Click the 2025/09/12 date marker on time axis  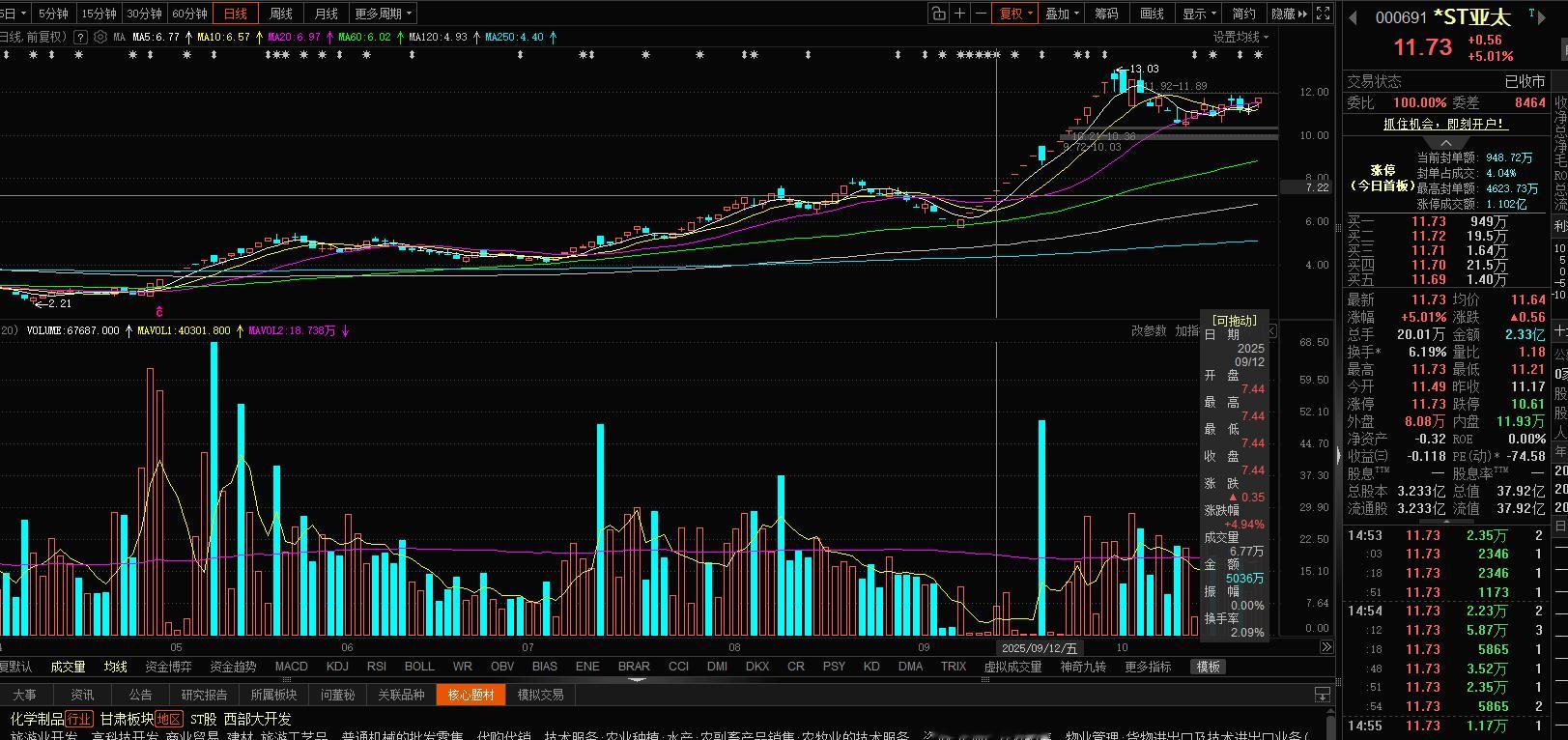tap(1039, 647)
